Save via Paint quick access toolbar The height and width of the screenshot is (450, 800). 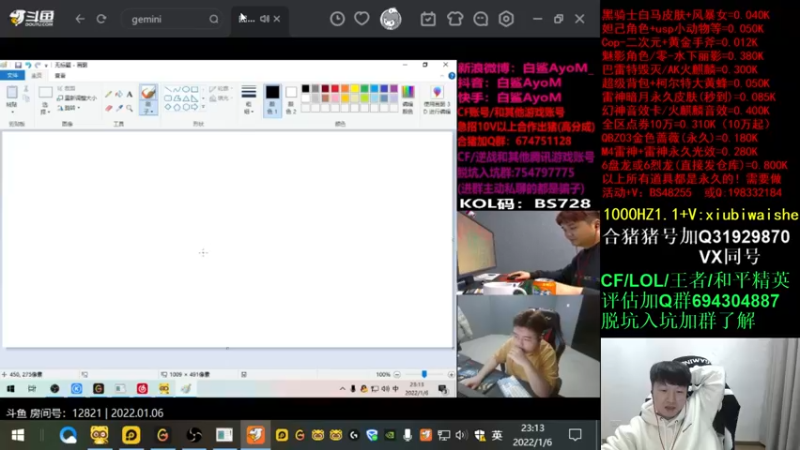[18, 65]
